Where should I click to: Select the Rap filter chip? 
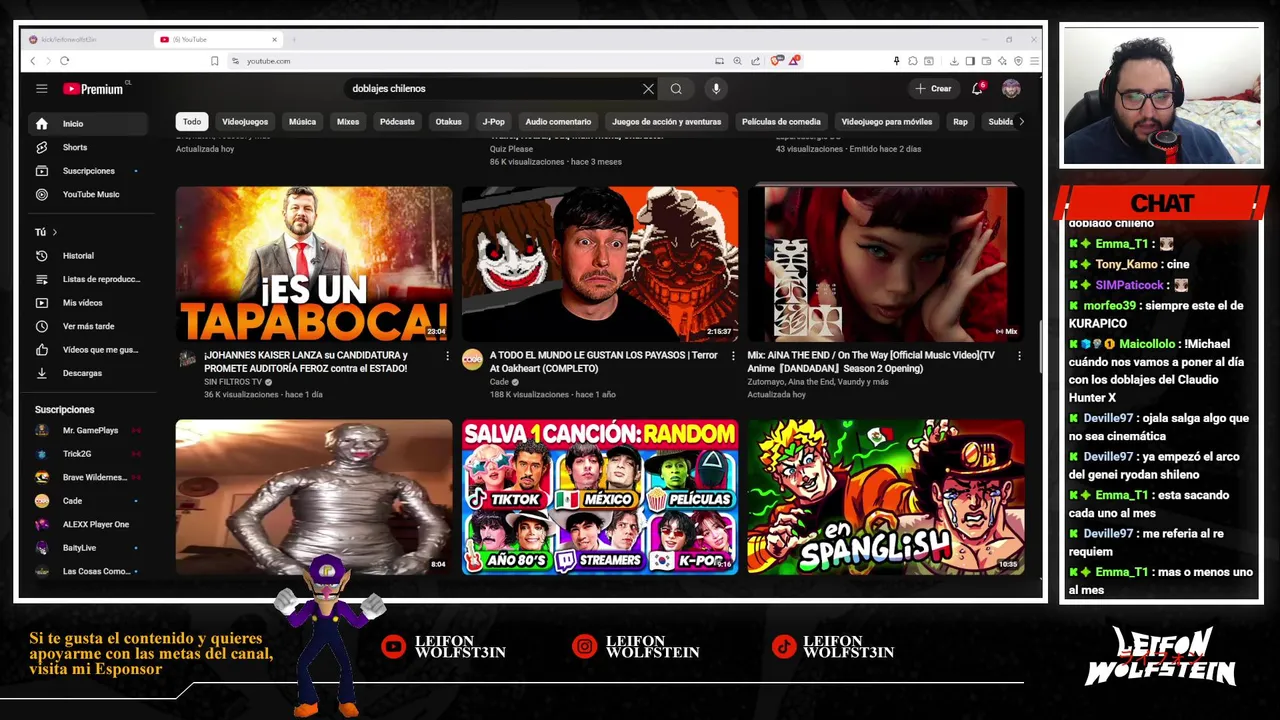pos(960,122)
